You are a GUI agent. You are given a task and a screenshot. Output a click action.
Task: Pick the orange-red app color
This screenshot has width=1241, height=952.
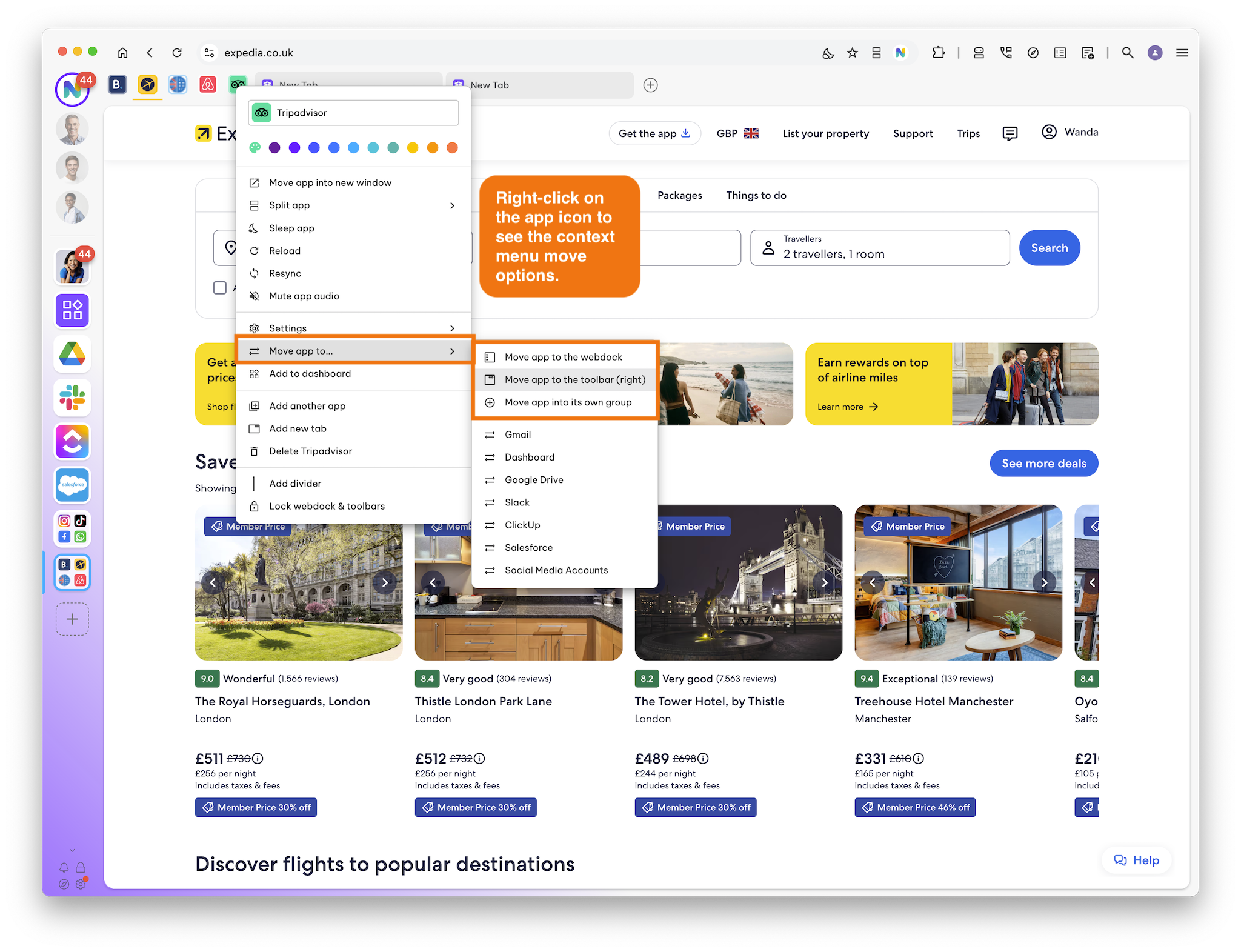[x=452, y=148]
